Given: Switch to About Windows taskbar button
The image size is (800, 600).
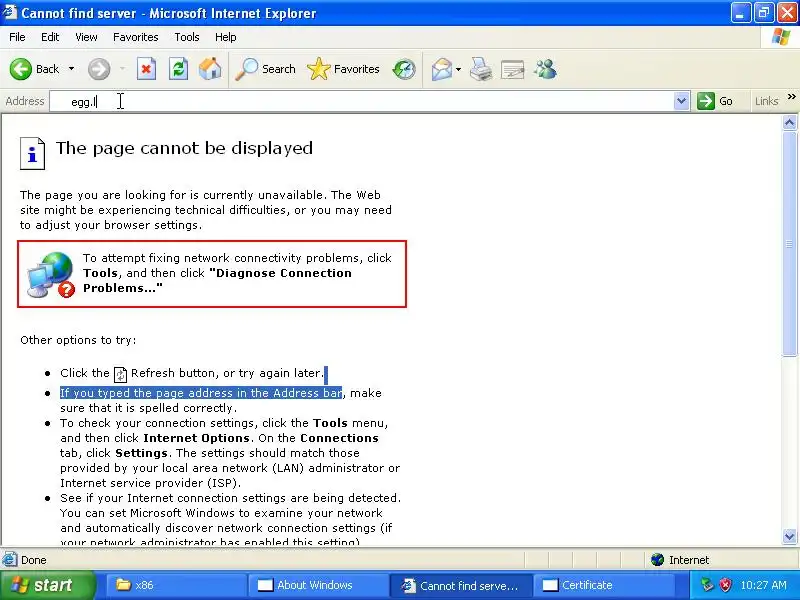Looking at the screenshot, I should tap(318, 585).
